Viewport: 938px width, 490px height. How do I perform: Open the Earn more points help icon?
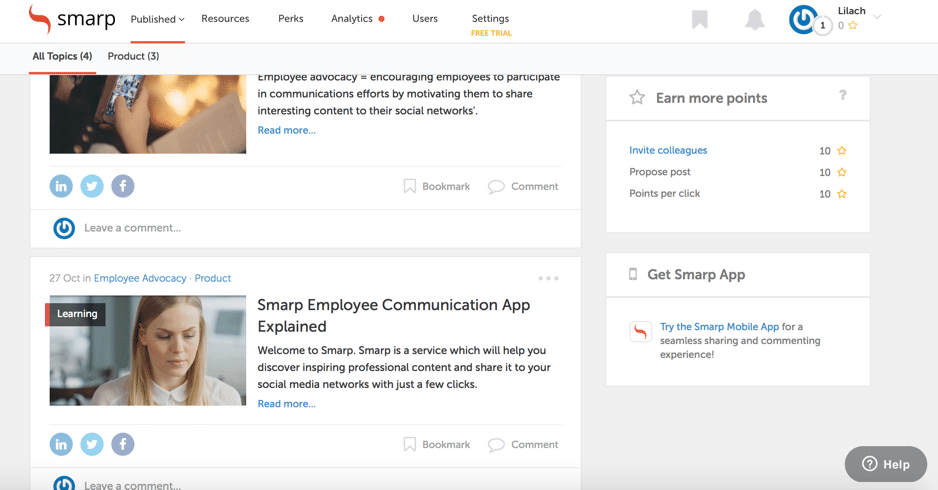(842, 95)
